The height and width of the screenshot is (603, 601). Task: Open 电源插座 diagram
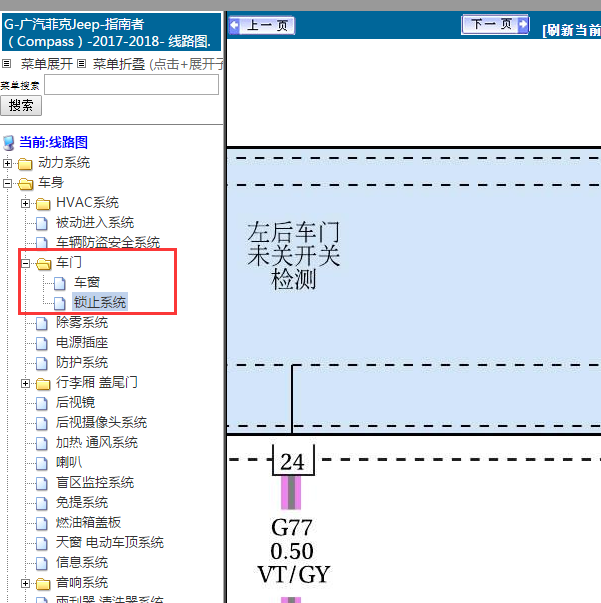(82, 343)
